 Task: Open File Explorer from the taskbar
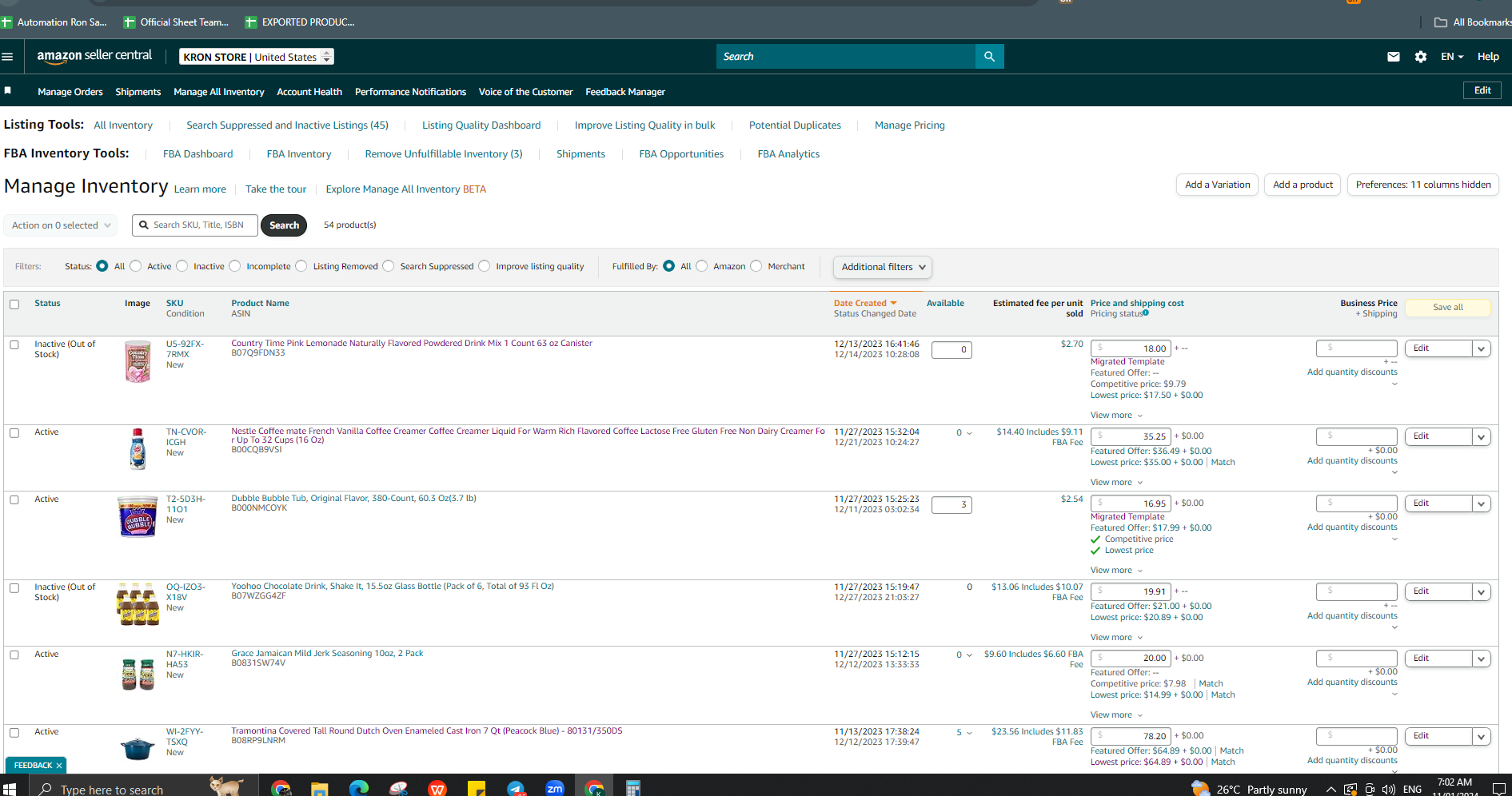point(320,789)
